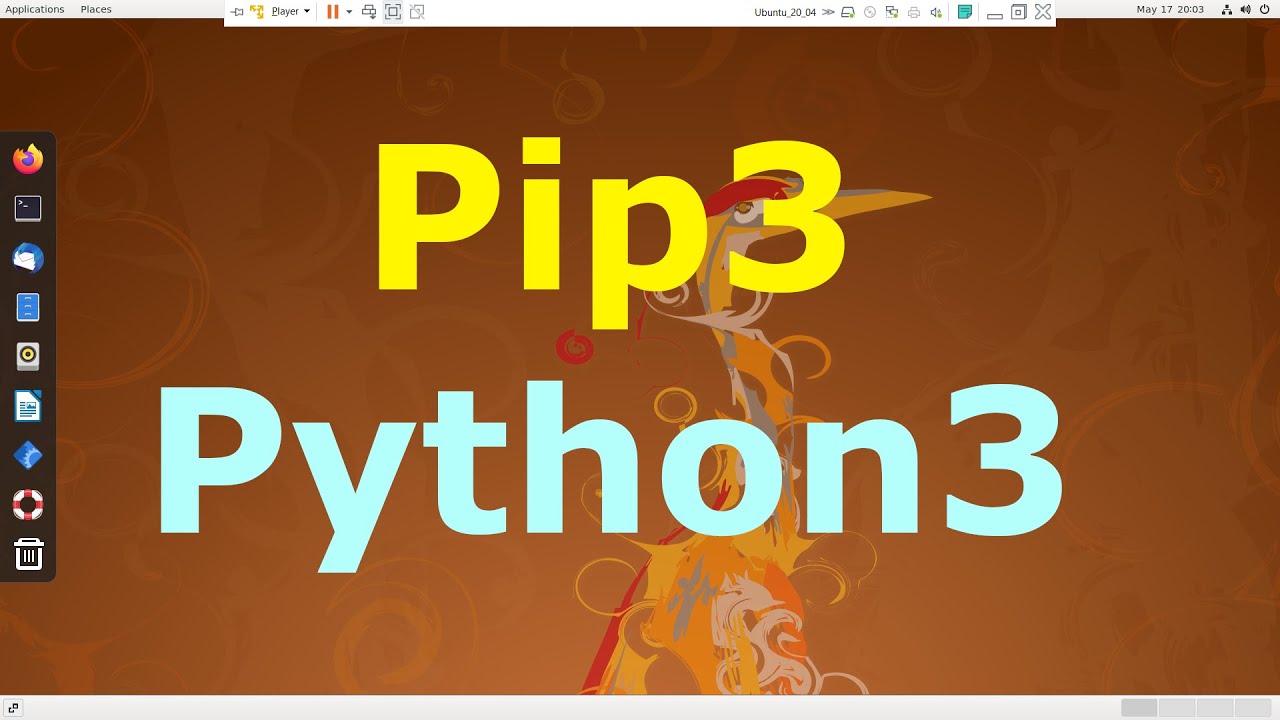The image size is (1280, 720).
Task: Click the sound card device icon
Action: point(936,12)
